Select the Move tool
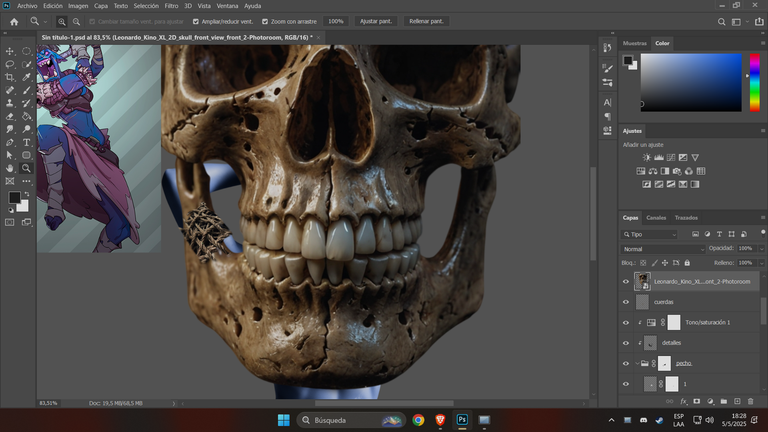 tap(9, 51)
